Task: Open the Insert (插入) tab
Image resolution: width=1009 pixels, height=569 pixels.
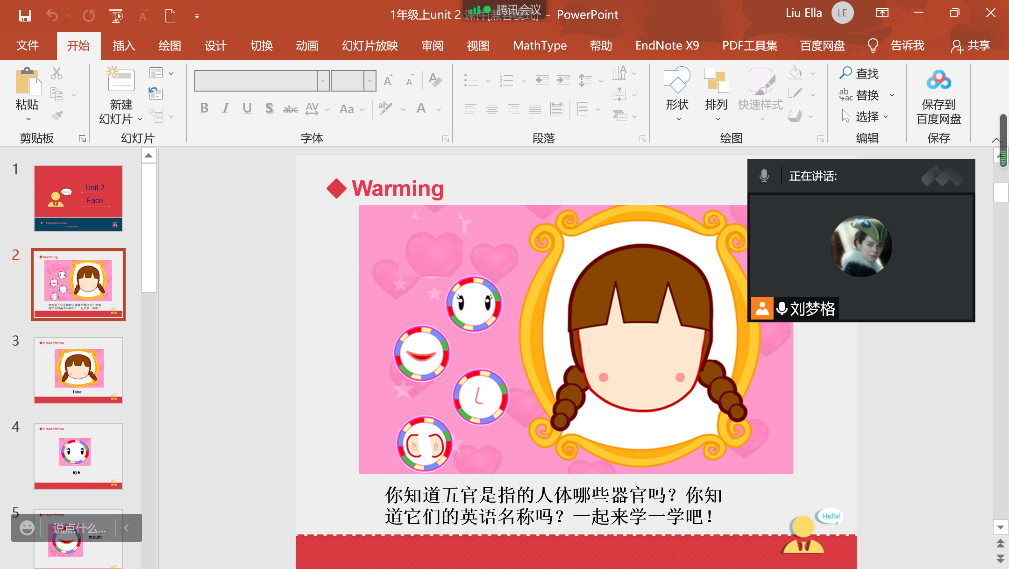Action: [124, 46]
